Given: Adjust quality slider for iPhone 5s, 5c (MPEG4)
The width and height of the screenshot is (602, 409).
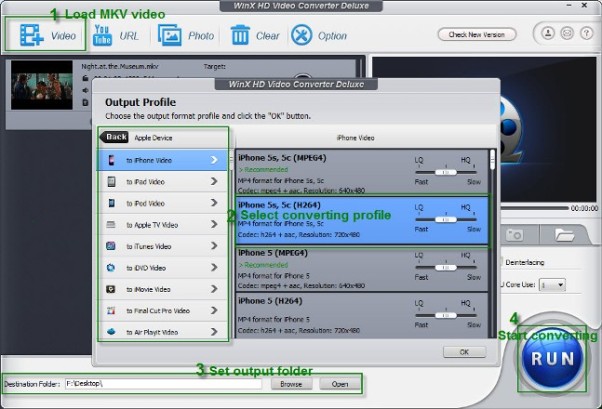Looking at the screenshot, I should pyautogui.click(x=446, y=172).
